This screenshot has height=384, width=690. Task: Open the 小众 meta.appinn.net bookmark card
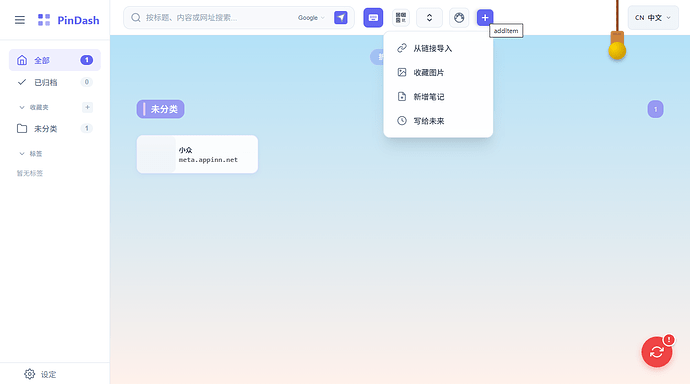tap(197, 154)
